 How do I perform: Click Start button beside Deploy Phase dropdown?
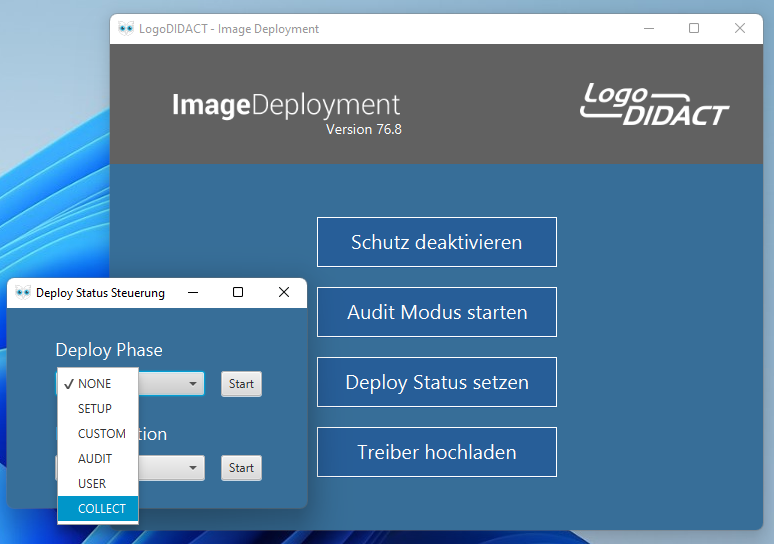pos(241,384)
